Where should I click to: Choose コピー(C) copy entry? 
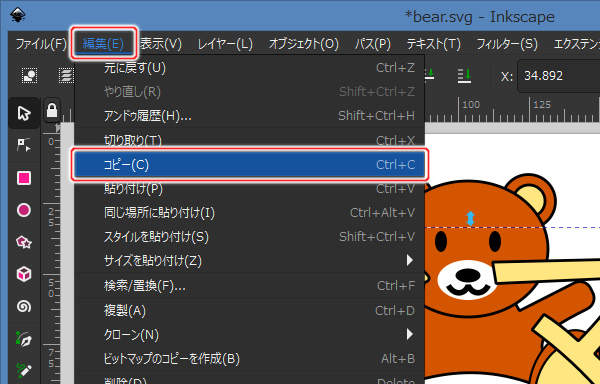click(x=249, y=164)
